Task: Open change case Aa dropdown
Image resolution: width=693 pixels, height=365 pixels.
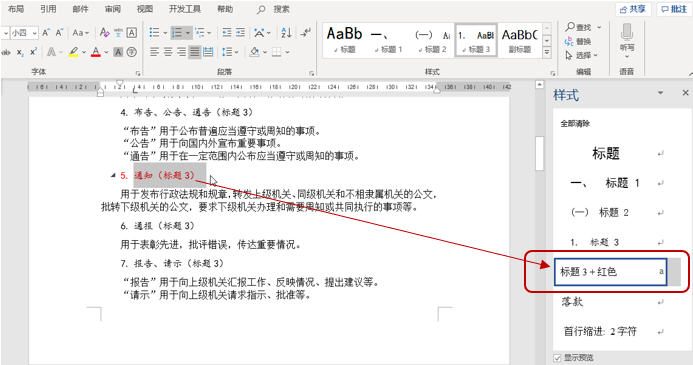Action: click(x=80, y=33)
